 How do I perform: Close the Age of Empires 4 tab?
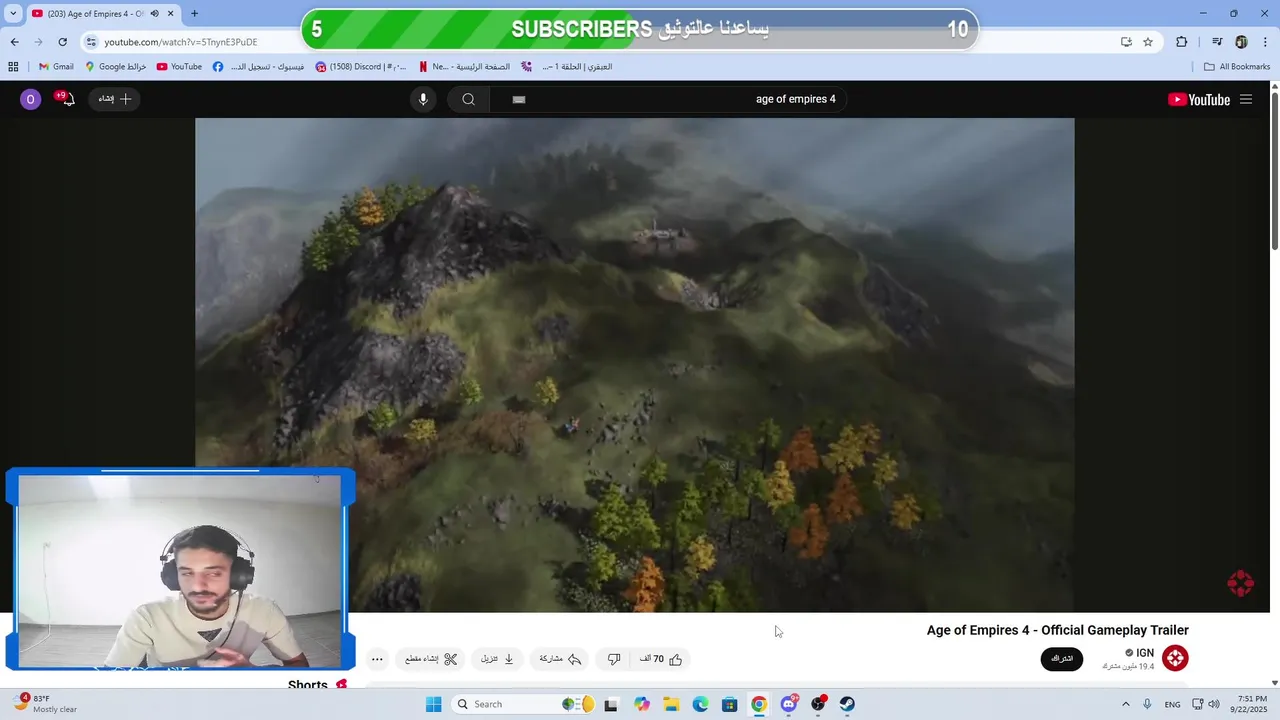click(171, 14)
